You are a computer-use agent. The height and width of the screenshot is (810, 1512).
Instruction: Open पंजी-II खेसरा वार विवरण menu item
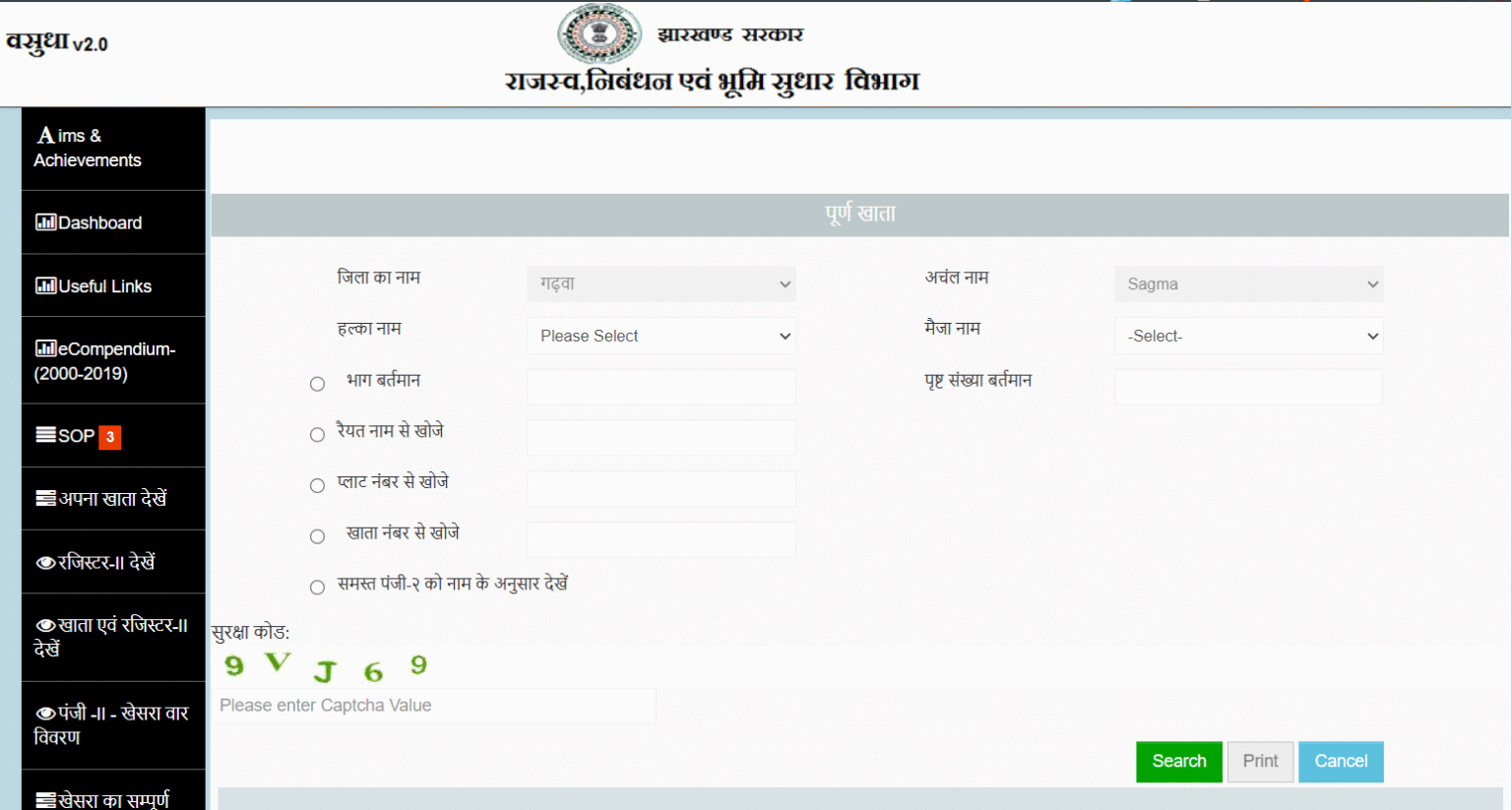pyautogui.click(x=112, y=724)
